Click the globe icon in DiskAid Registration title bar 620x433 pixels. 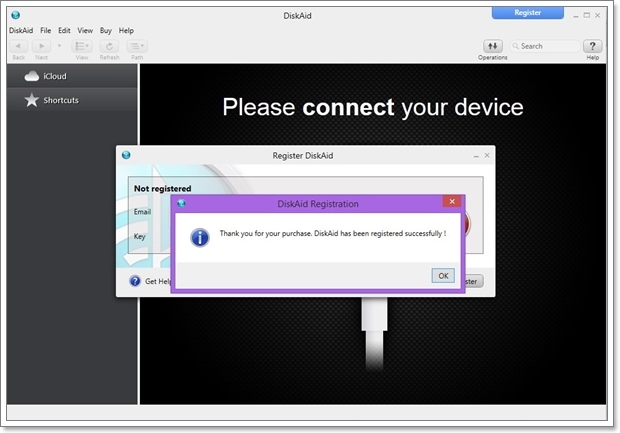tap(181, 204)
